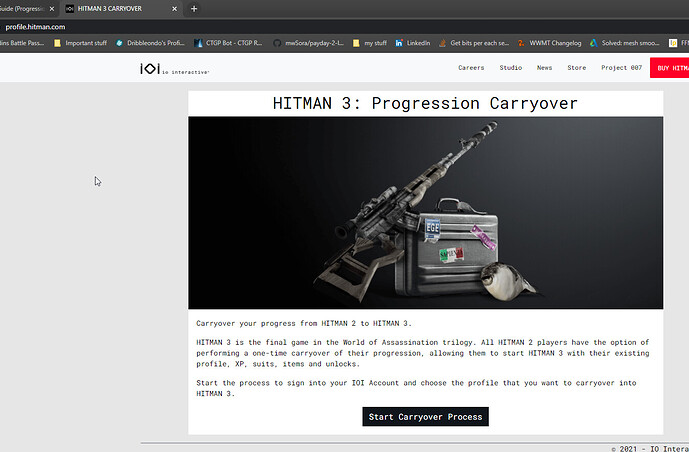Open the mwSora/payday-2 GitHub bookmark
Viewport: 689px width, 452px height.
[308, 43]
